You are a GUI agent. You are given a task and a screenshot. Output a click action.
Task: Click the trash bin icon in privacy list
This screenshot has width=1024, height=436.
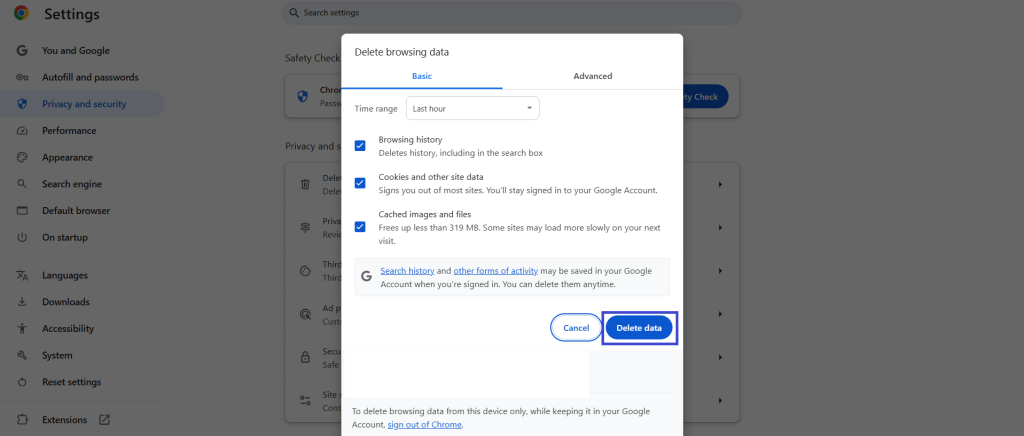[305, 185]
